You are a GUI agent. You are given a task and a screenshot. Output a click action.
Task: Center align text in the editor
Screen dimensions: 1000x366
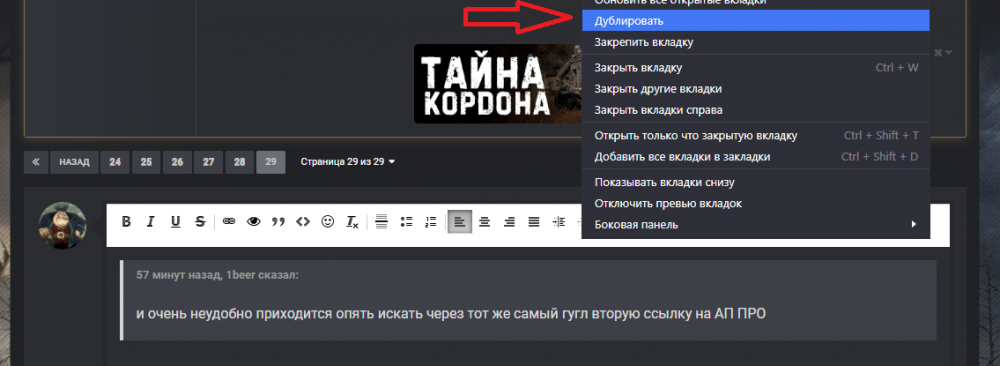(x=485, y=222)
